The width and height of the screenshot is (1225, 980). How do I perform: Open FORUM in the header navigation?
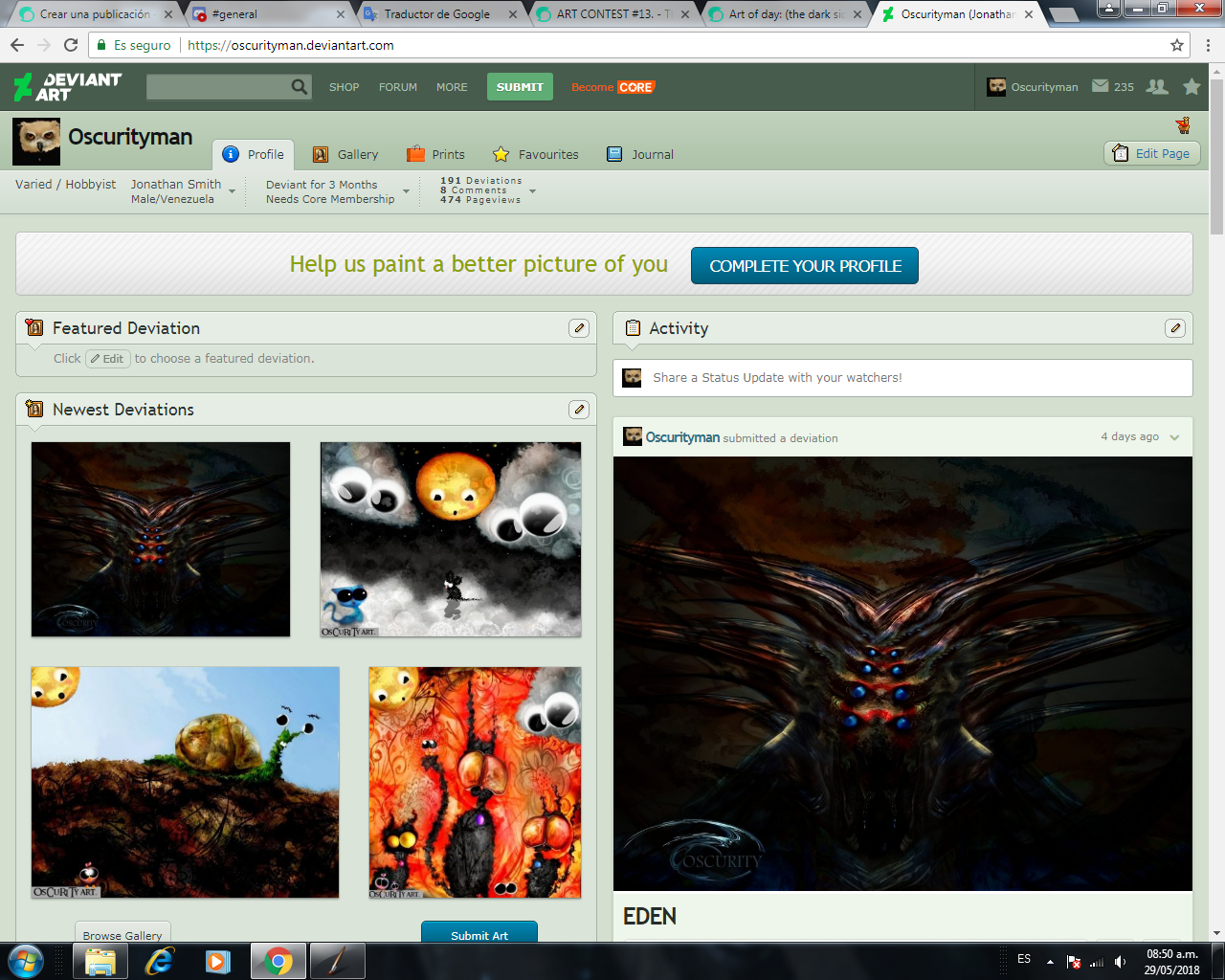click(398, 87)
